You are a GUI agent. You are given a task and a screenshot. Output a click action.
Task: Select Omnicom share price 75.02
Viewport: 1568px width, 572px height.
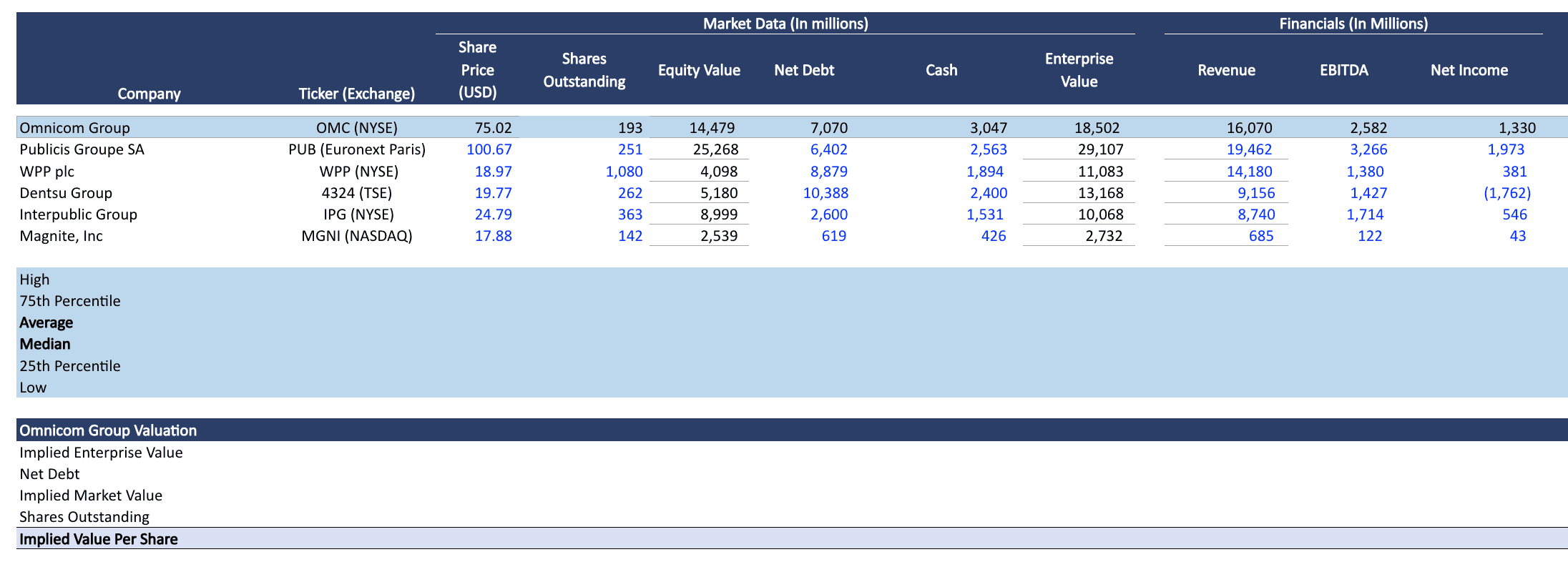pos(494,128)
